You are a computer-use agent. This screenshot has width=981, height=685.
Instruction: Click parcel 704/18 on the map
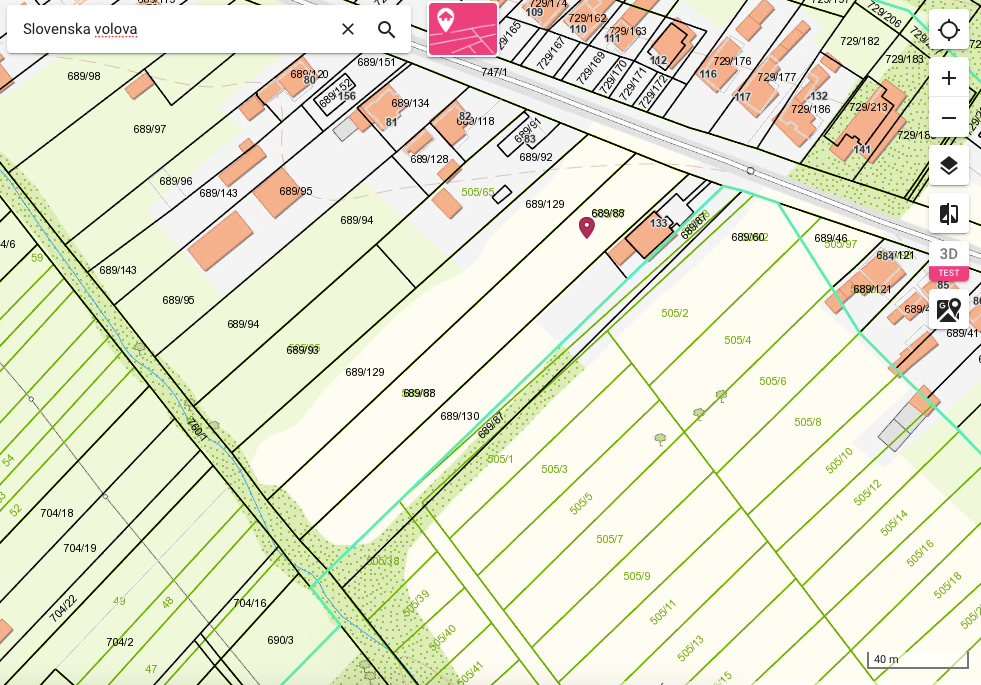57,513
